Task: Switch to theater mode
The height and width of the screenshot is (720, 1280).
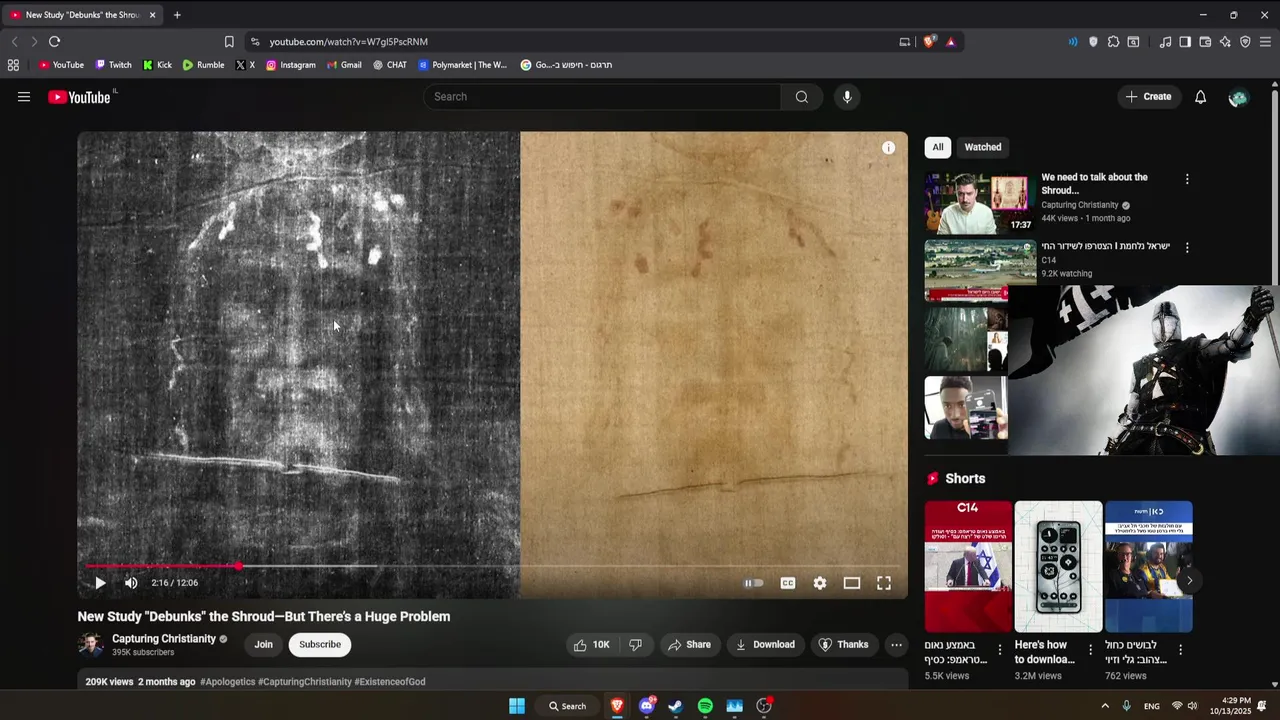Action: (852, 583)
